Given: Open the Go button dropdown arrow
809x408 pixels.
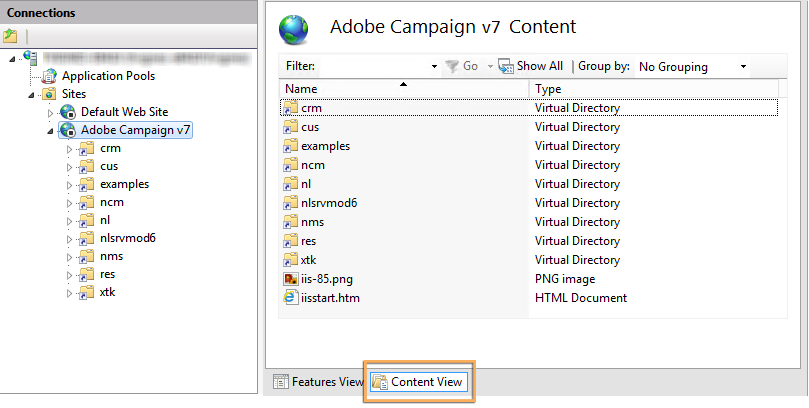Looking at the screenshot, I should pos(490,67).
